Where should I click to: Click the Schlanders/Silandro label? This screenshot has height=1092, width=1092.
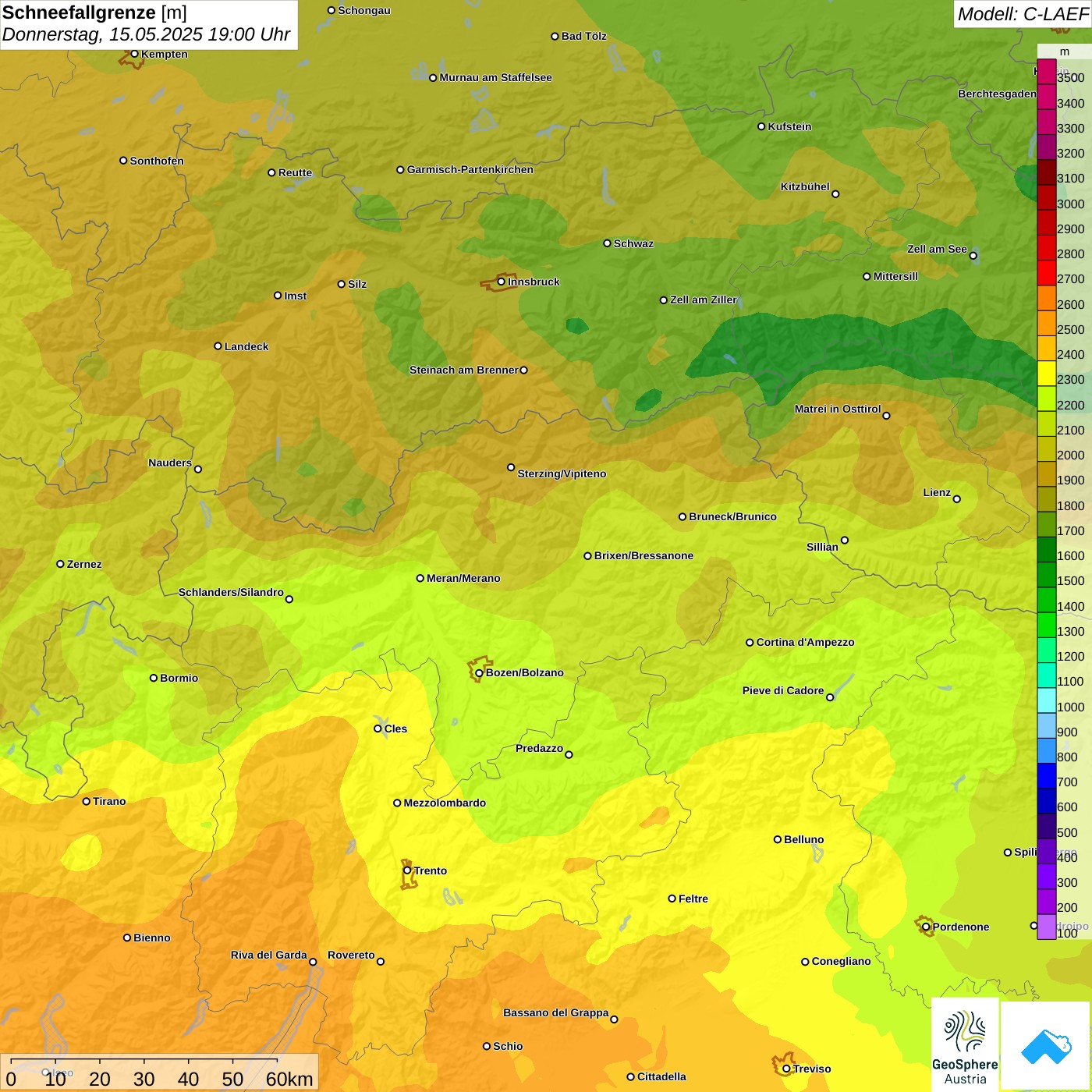pos(231,592)
